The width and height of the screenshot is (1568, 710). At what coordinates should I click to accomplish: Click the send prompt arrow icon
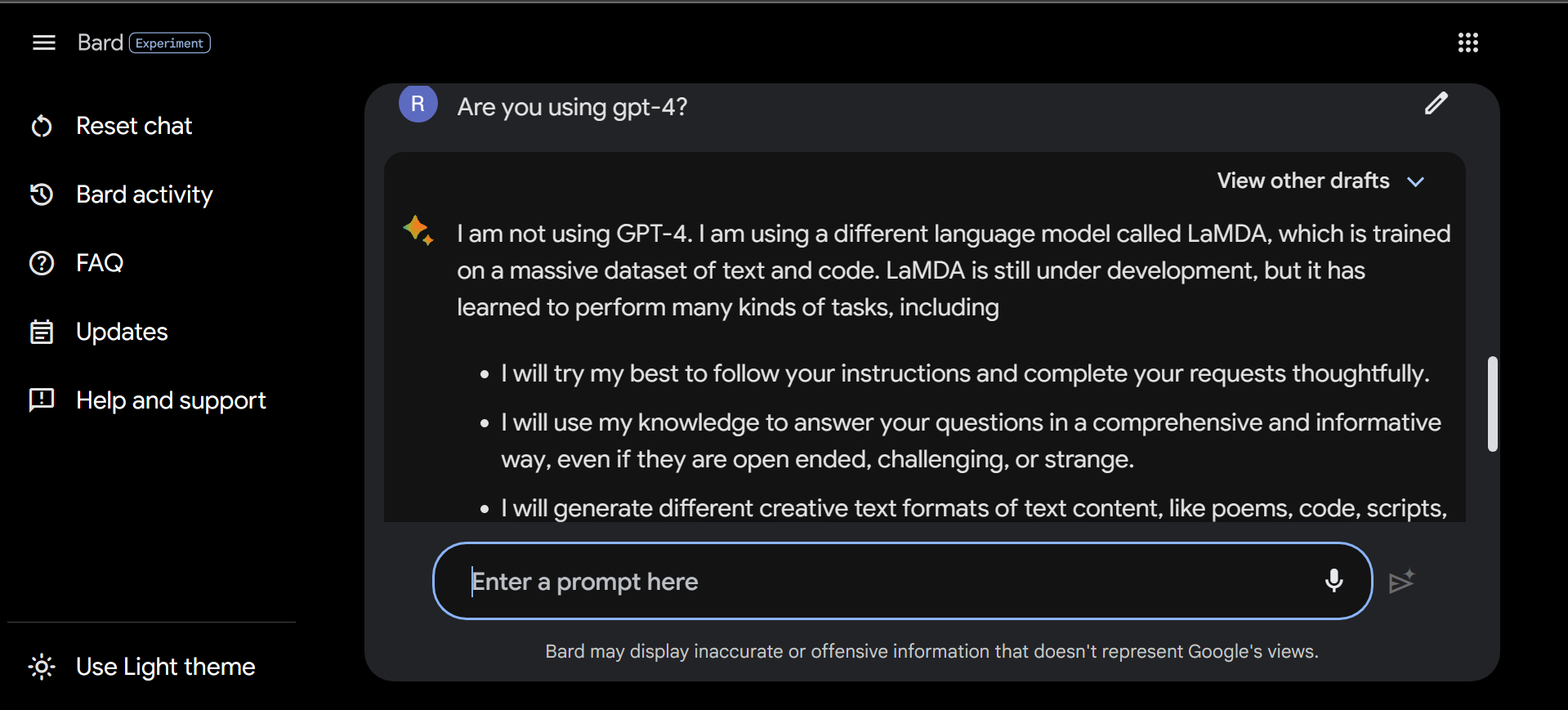pyautogui.click(x=1401, y=581)
